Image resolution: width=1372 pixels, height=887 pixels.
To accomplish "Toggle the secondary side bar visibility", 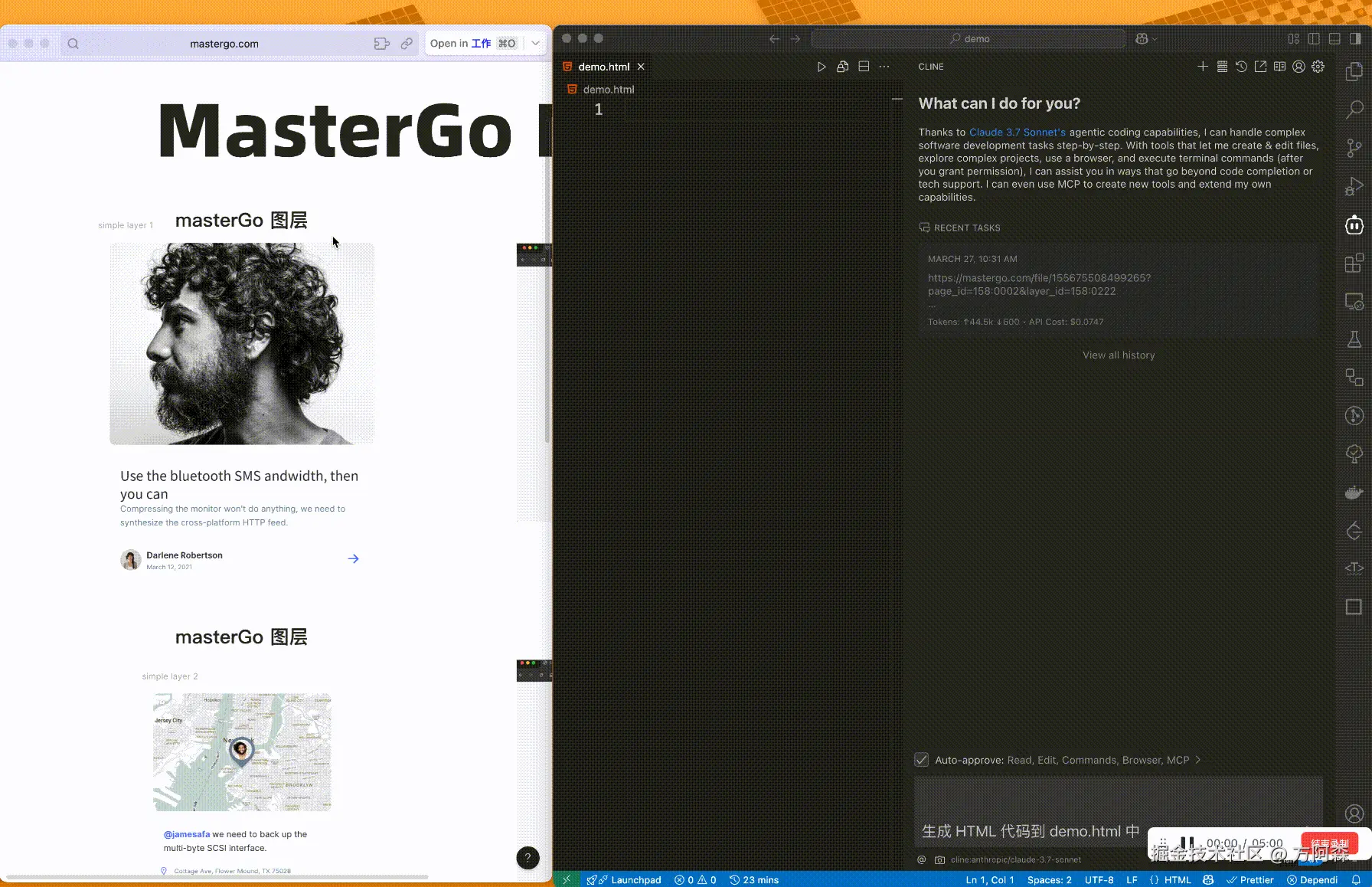I will (x=1355, y=39).
